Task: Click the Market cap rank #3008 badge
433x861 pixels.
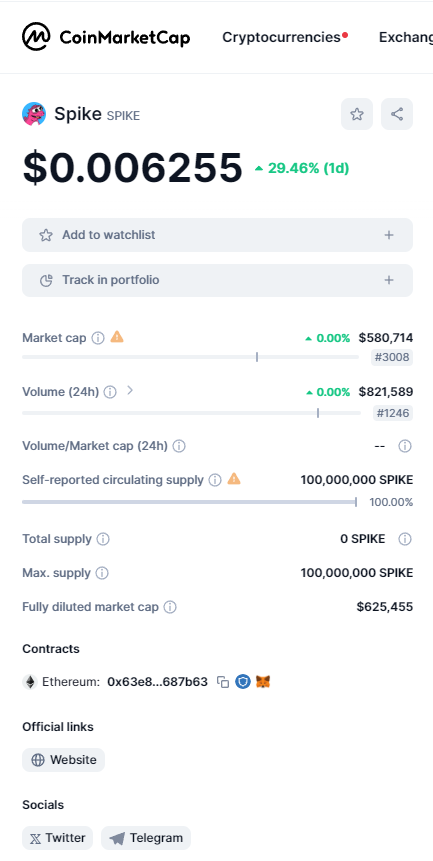Action: click(392, 357)
